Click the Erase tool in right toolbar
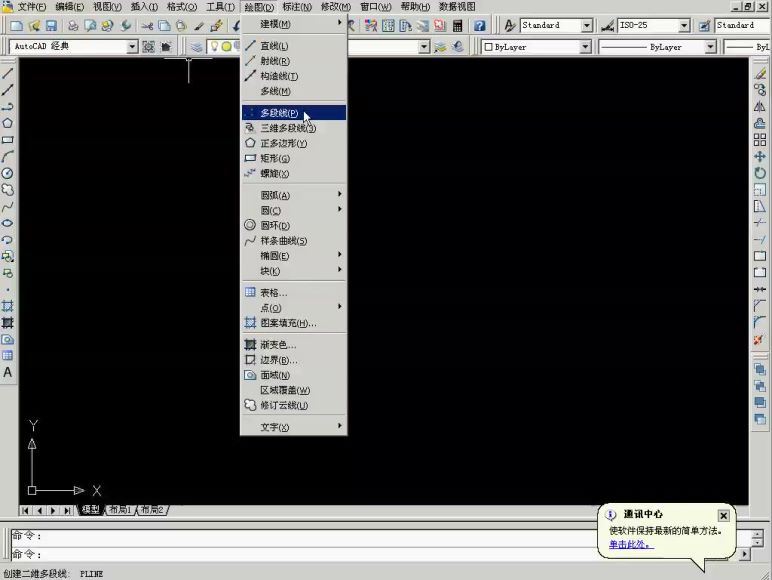This screenshot has height=580, width=772. point(759,73)
